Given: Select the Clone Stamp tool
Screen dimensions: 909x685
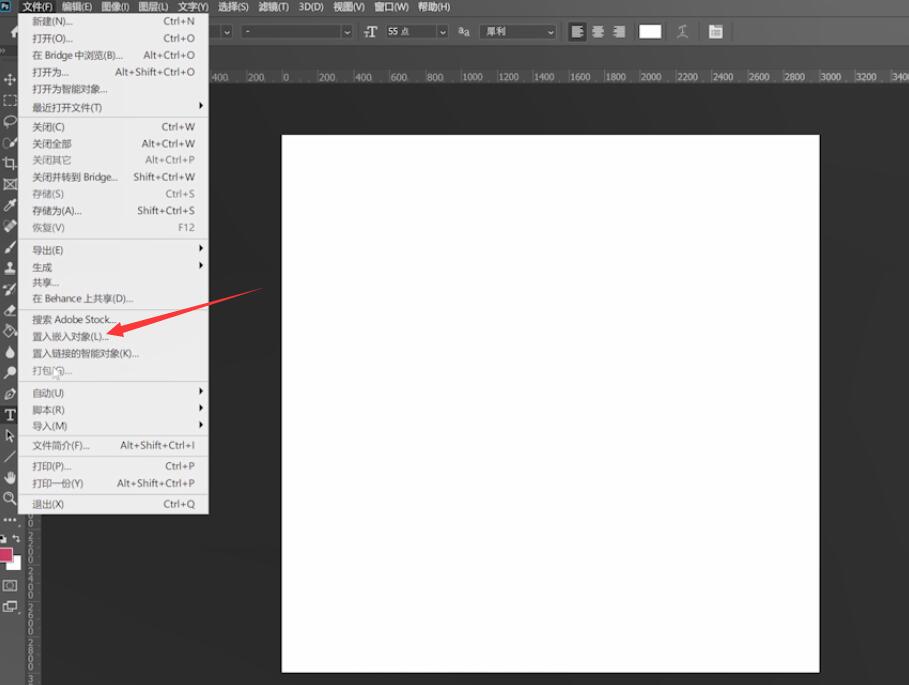Looking at the screenshot, I should (x=10, y=268).
